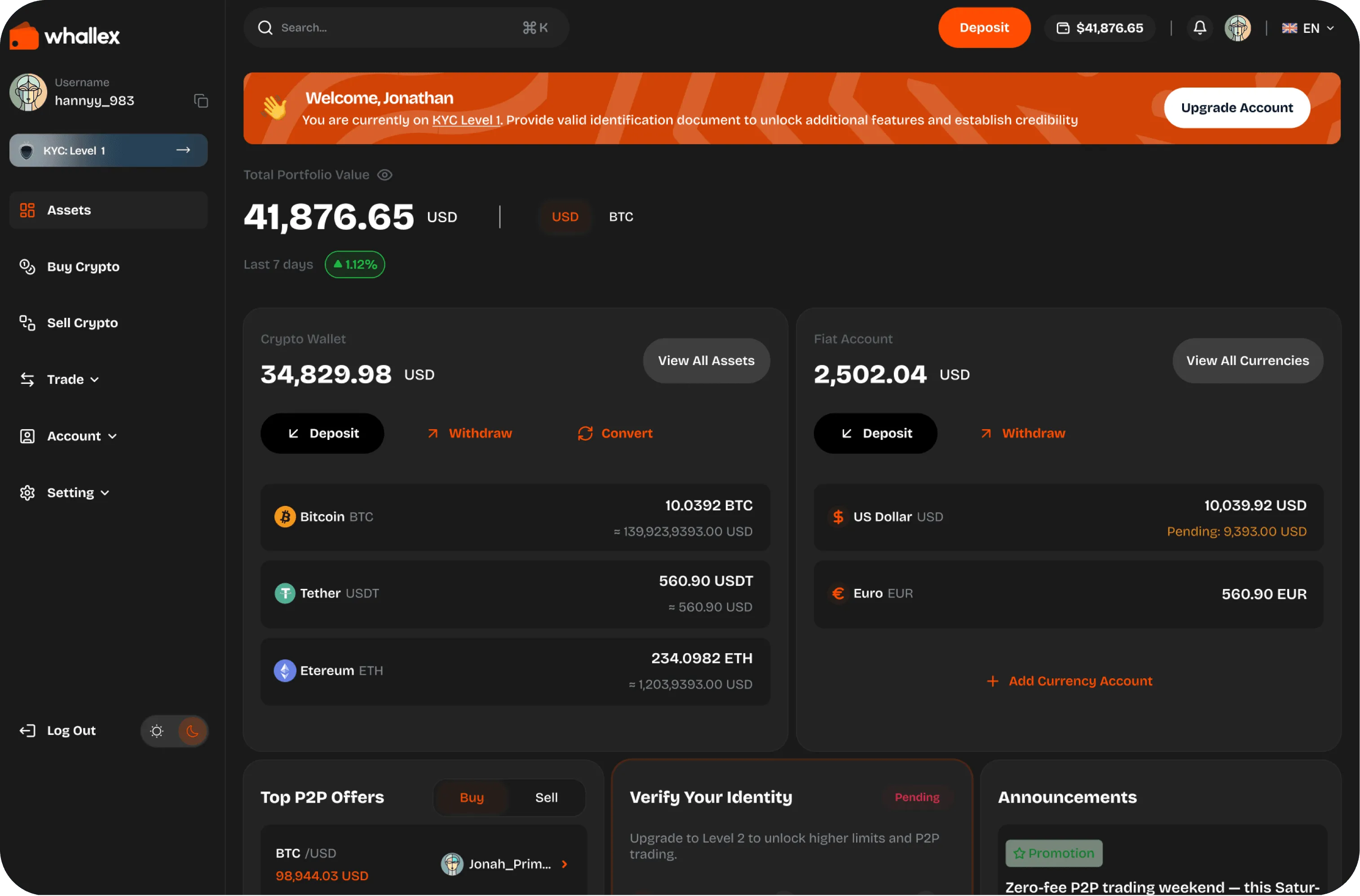Switch to dark mode moon toggle
This screenshot has height=896, width=1360.
pos(192,731)
